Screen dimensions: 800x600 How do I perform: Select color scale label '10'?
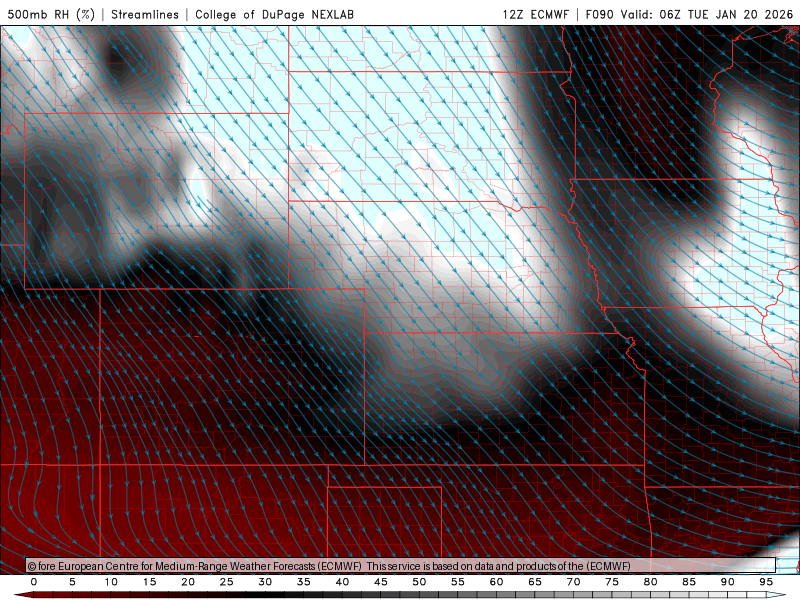pyautogui.click(x=111, y=582)
